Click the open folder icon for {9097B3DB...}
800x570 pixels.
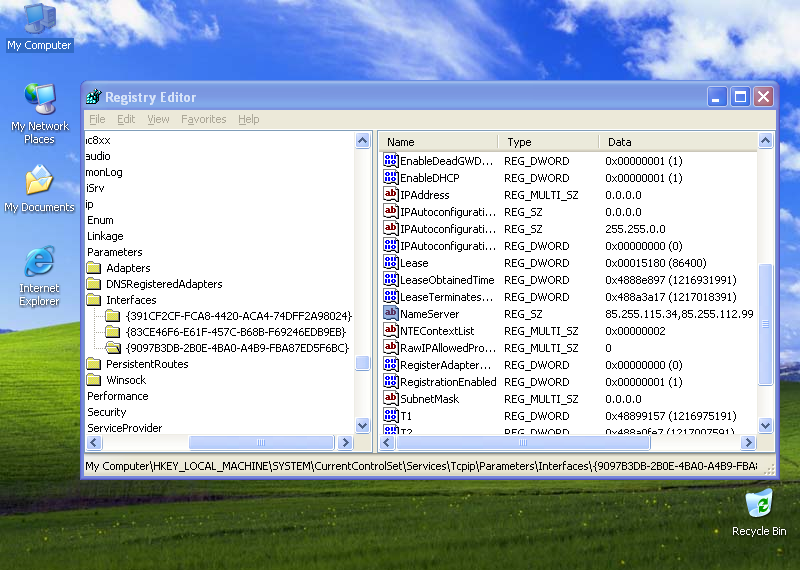coord(113,348)
